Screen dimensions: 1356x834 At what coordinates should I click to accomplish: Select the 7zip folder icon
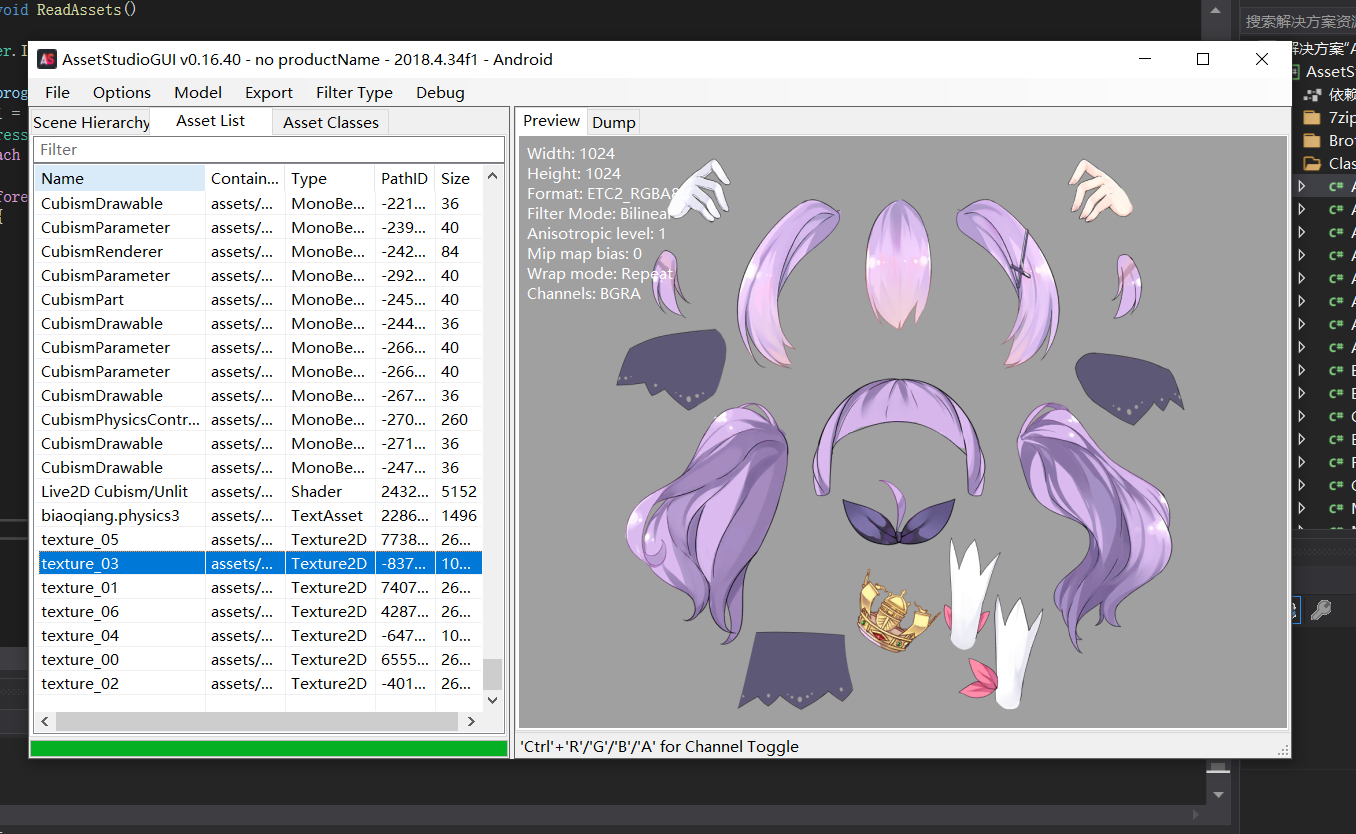[1312, 117]
